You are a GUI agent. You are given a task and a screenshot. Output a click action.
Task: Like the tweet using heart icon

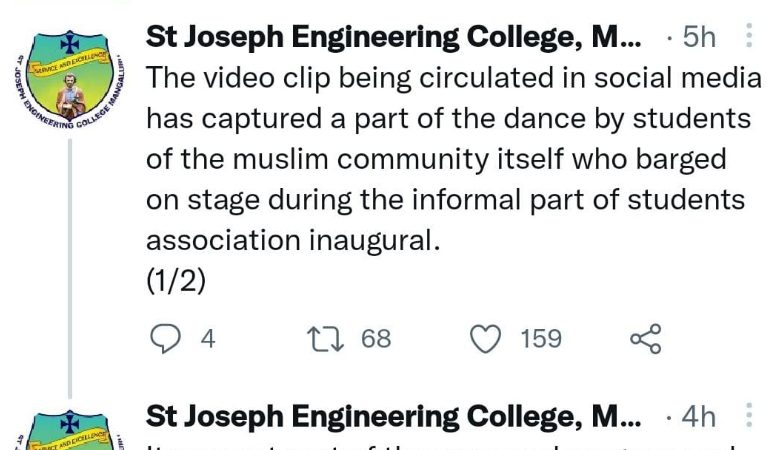tap(485, 339)
